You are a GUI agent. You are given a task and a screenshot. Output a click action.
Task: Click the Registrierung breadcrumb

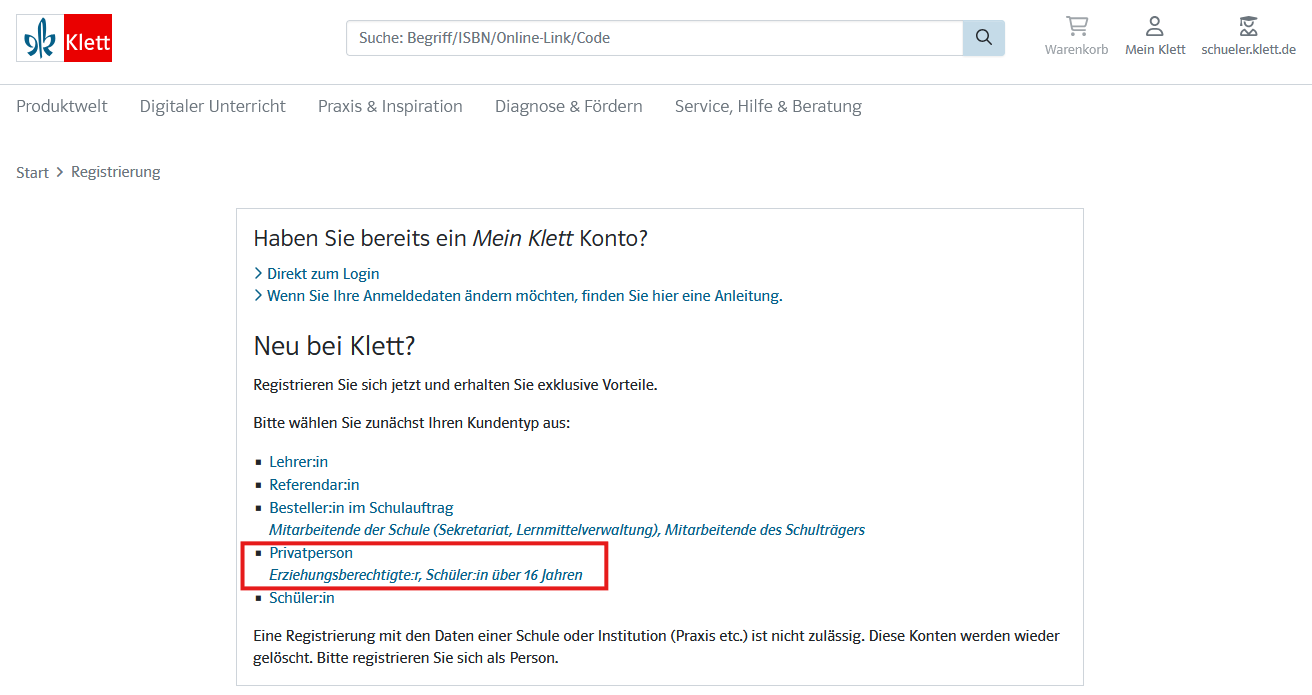(116, 172)
